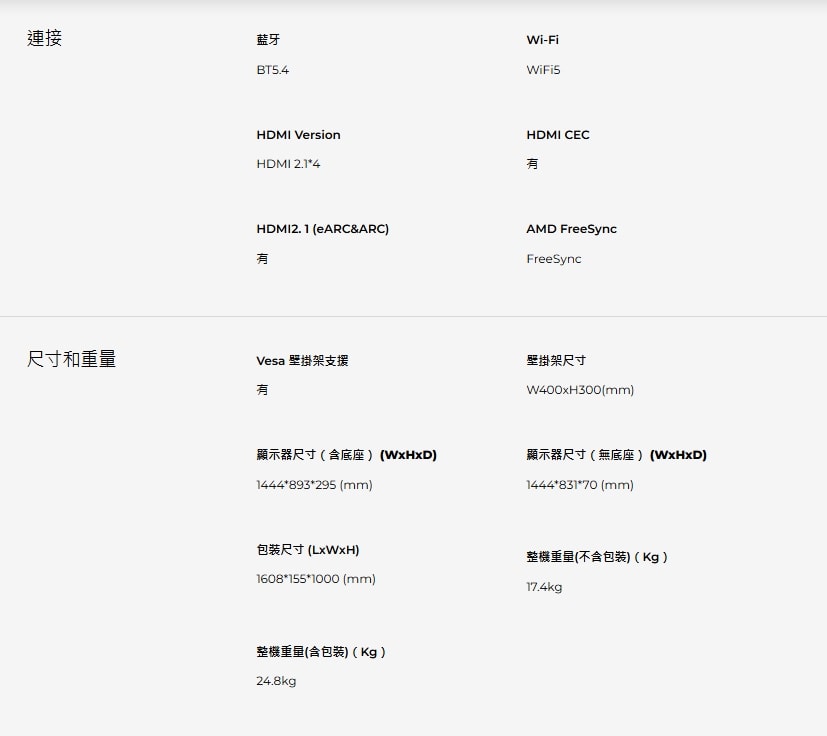Select the 1444*831*70 (mm) dimension value
This screenshot has width=827, height=736.
(580, 484)
